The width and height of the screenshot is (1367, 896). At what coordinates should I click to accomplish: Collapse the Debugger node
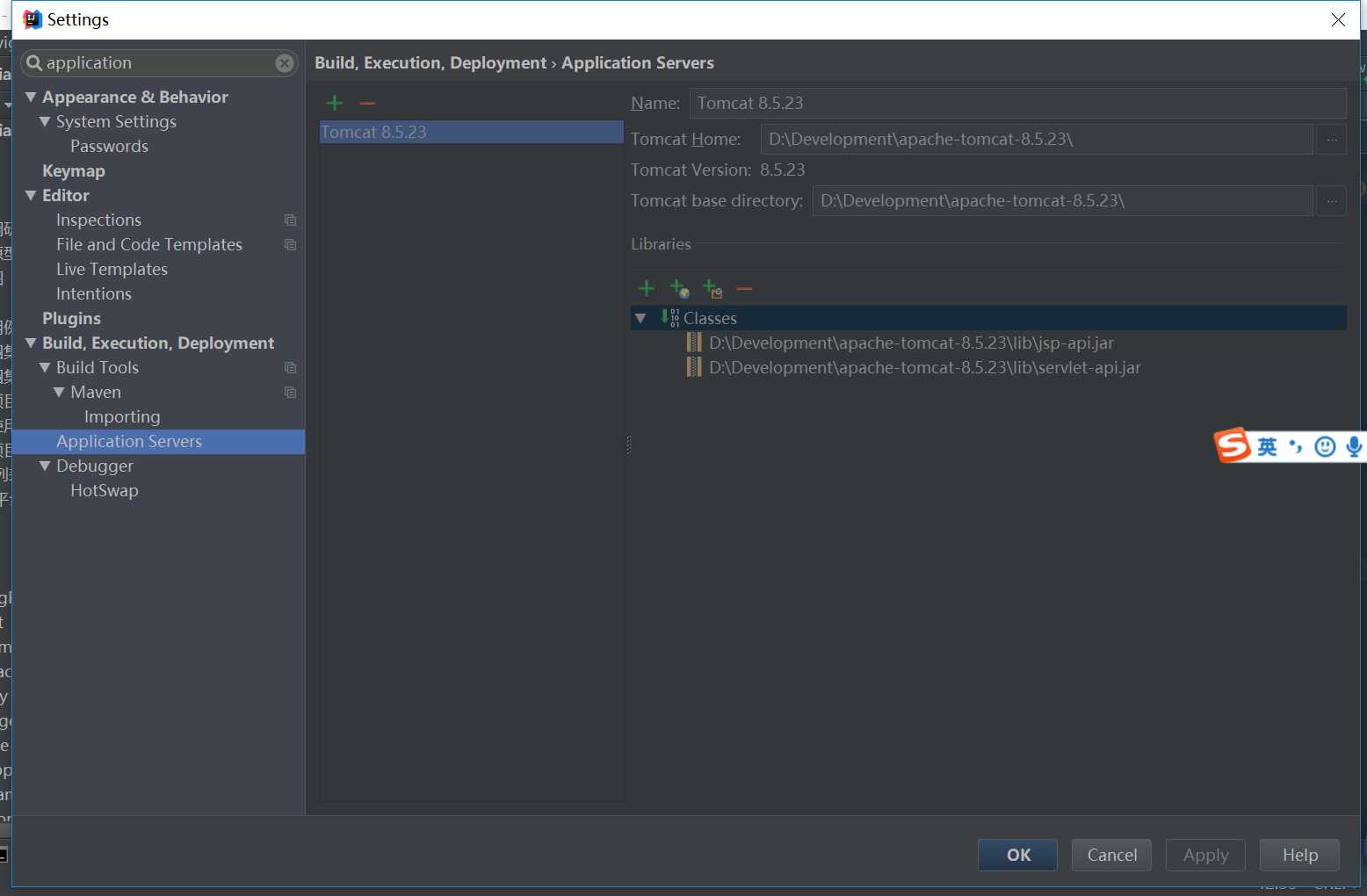45,466
